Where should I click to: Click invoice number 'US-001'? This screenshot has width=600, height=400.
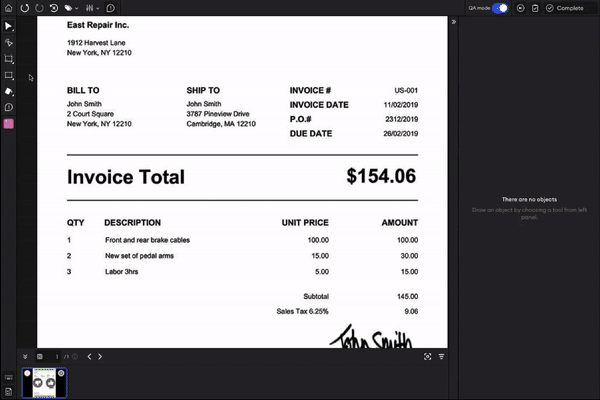tap(406, 90)
